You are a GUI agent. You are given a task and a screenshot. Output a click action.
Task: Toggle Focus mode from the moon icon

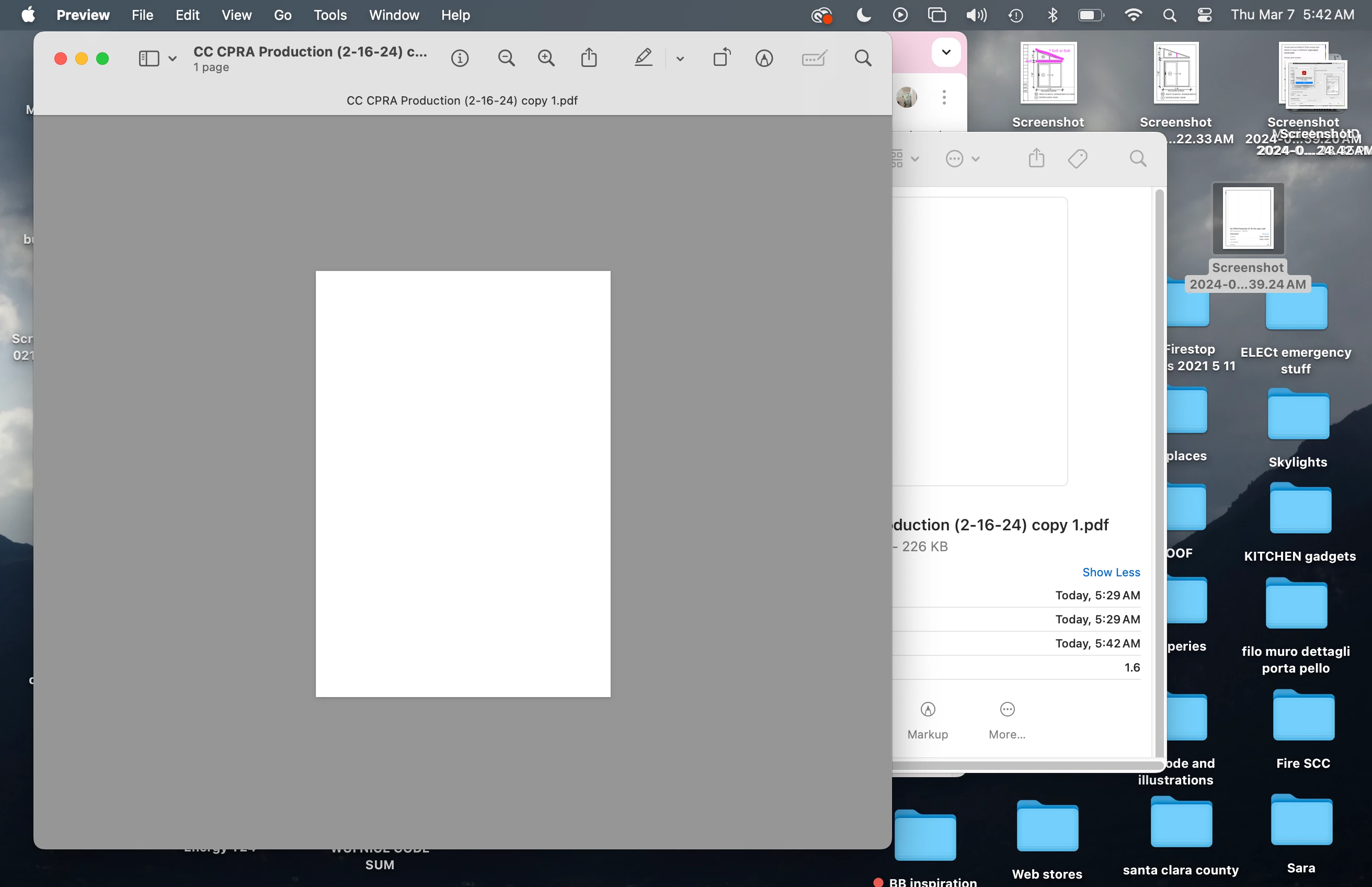click(x=863, y=15)
